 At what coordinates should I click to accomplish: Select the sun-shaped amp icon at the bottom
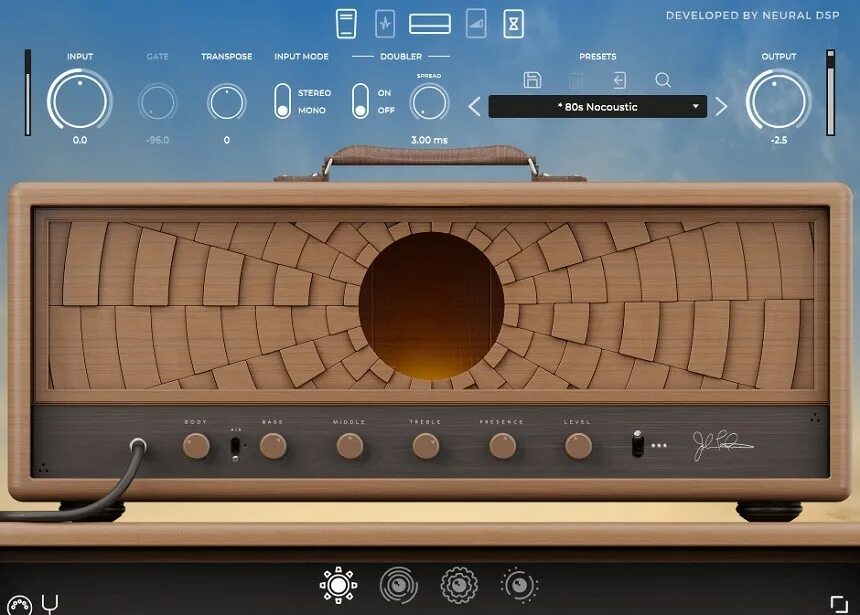338,585
